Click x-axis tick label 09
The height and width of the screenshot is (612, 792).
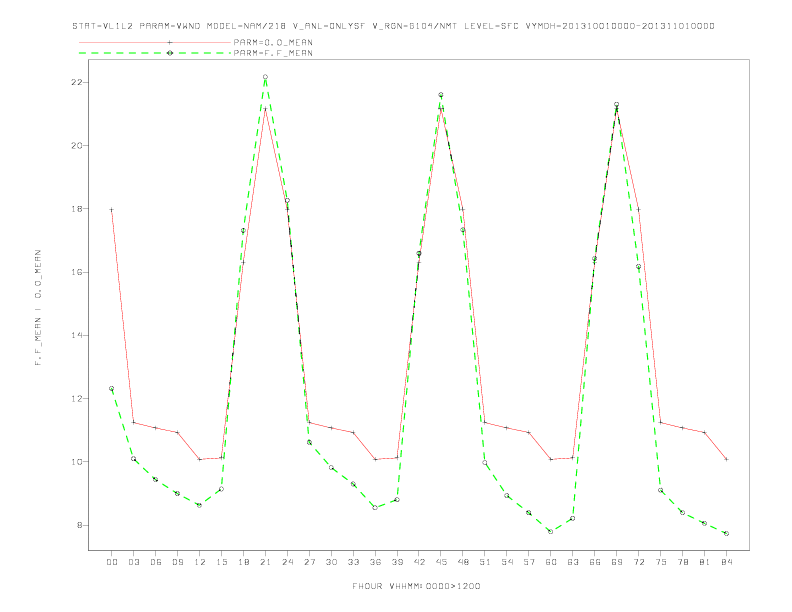click(x=177, y=562)
